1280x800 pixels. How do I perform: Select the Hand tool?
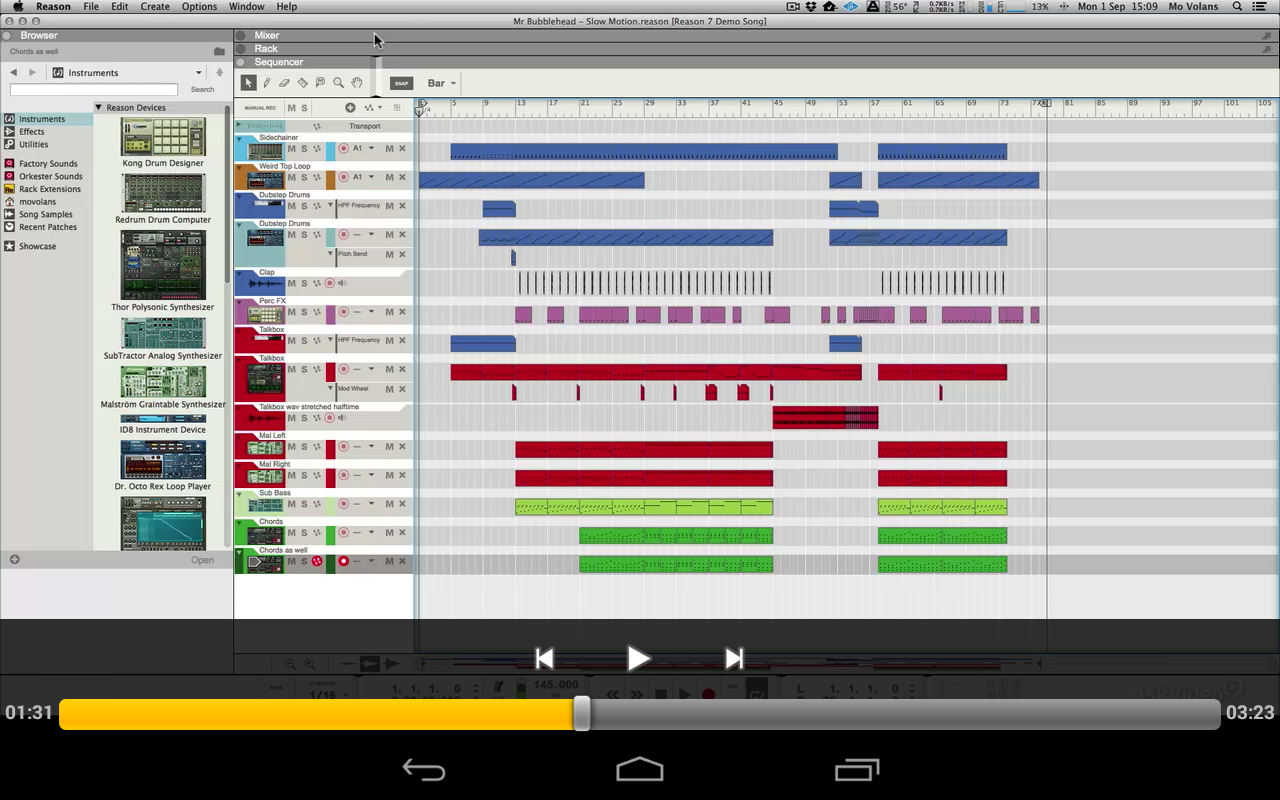pos(356,83)
